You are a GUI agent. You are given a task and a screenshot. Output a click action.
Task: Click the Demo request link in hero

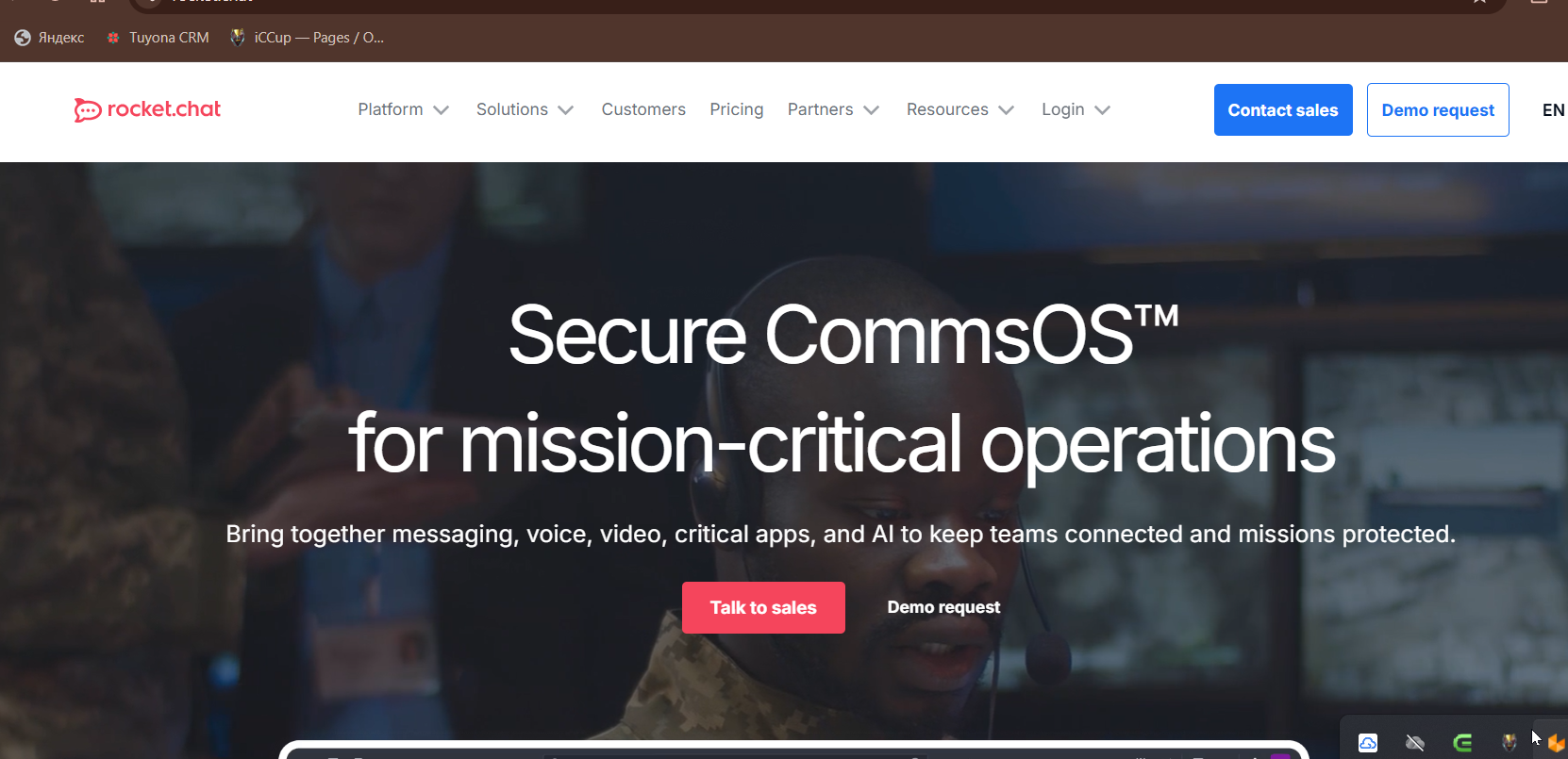click(943, 607)
